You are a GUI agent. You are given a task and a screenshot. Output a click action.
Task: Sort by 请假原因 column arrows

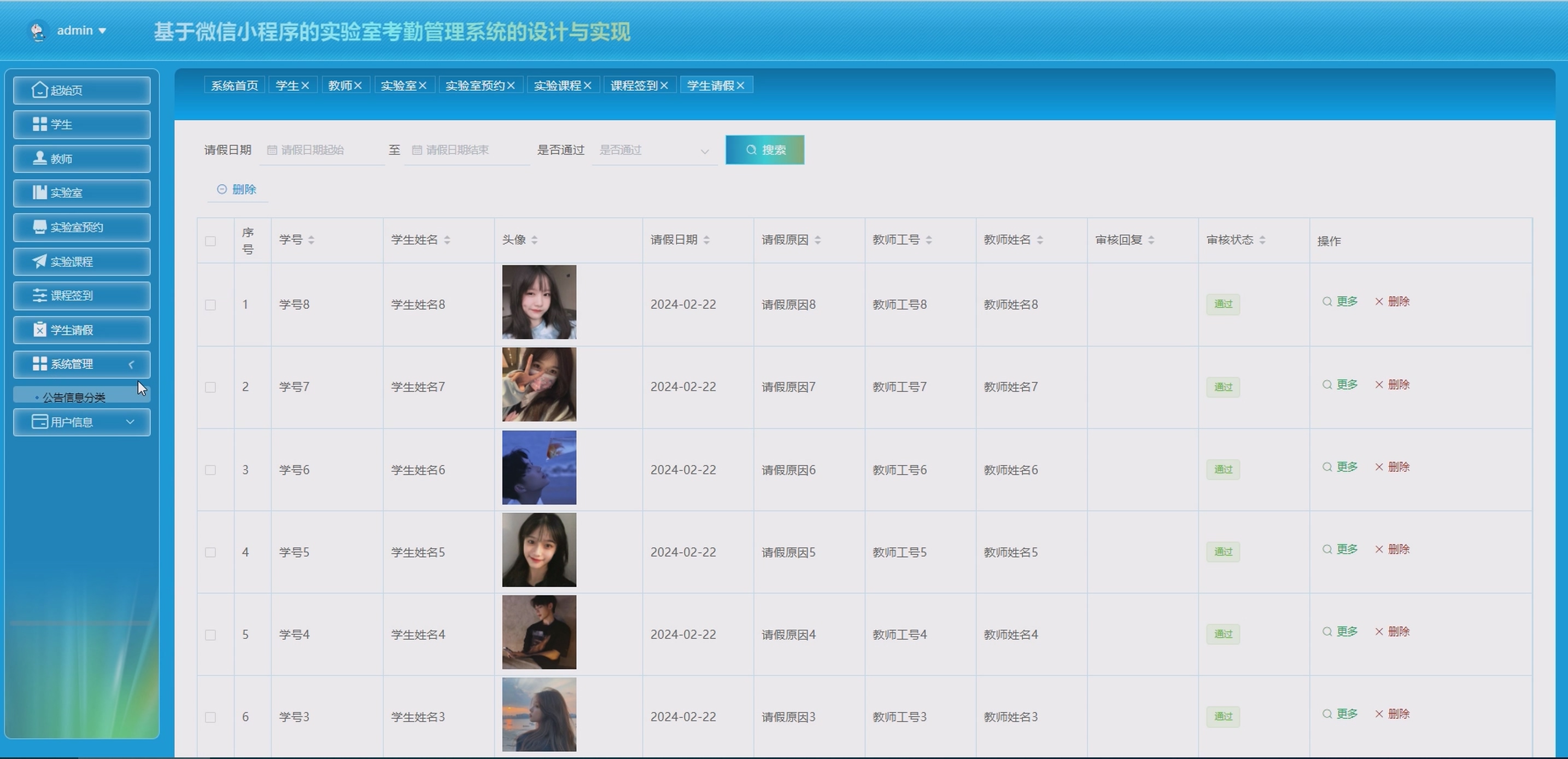pyautogui.click(x=817, y=240)
